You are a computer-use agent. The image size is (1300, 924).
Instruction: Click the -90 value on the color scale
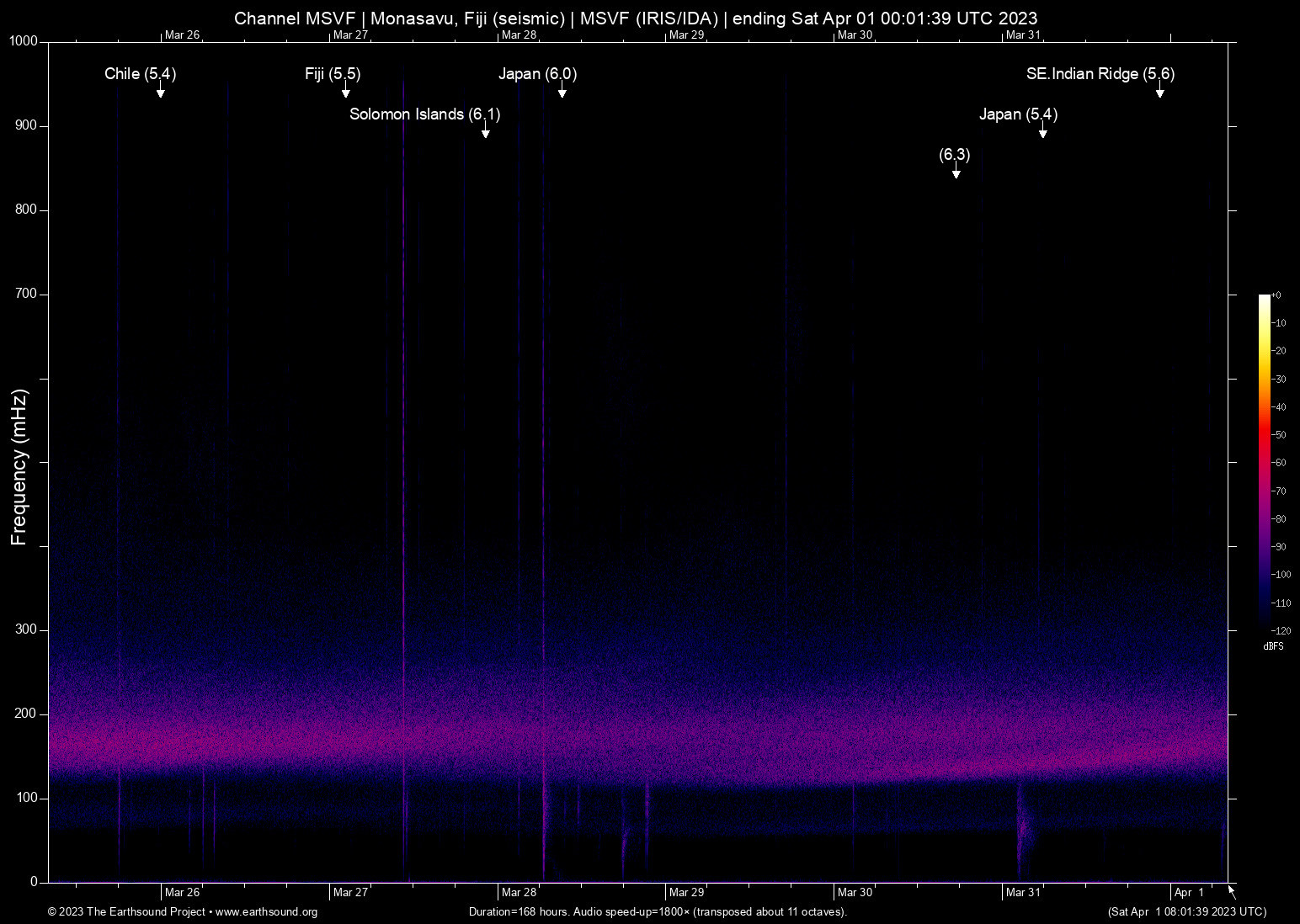1278,547
